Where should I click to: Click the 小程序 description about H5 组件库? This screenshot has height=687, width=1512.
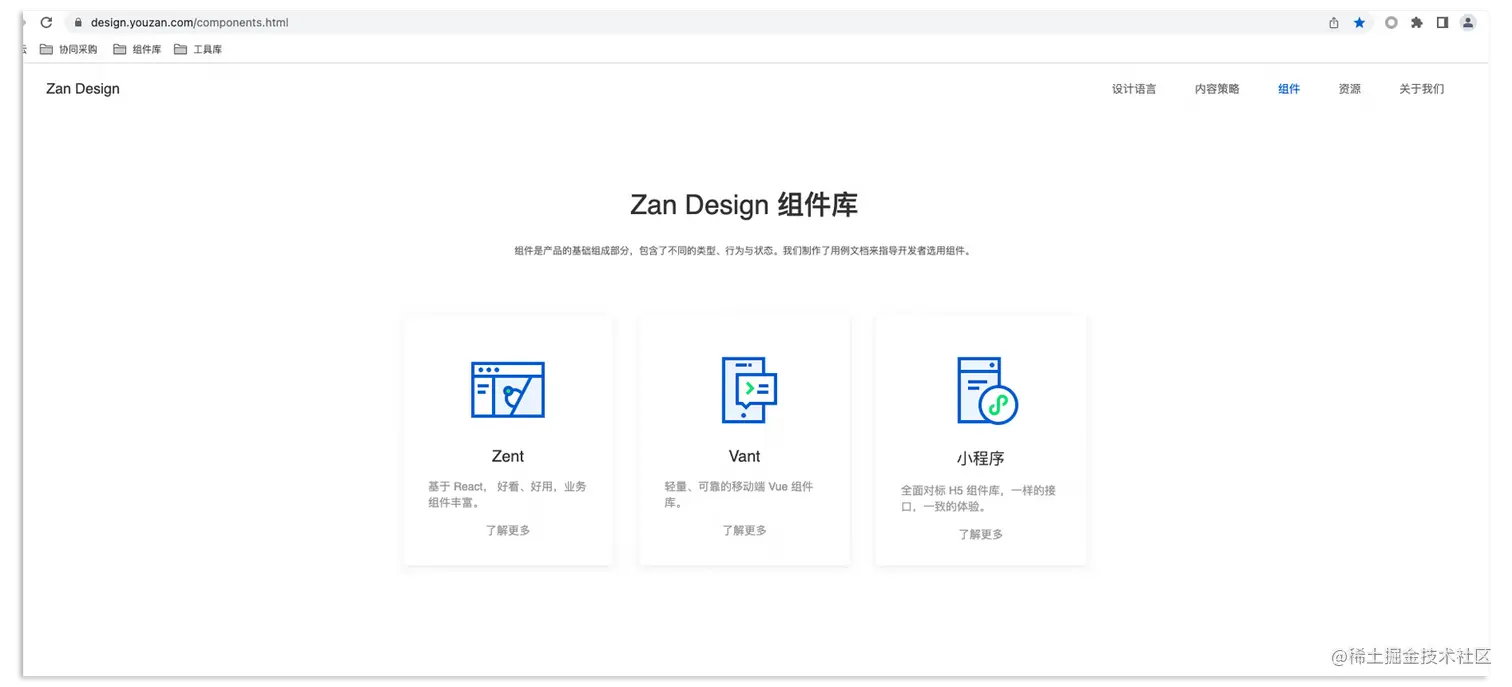[x=978, y=498]
